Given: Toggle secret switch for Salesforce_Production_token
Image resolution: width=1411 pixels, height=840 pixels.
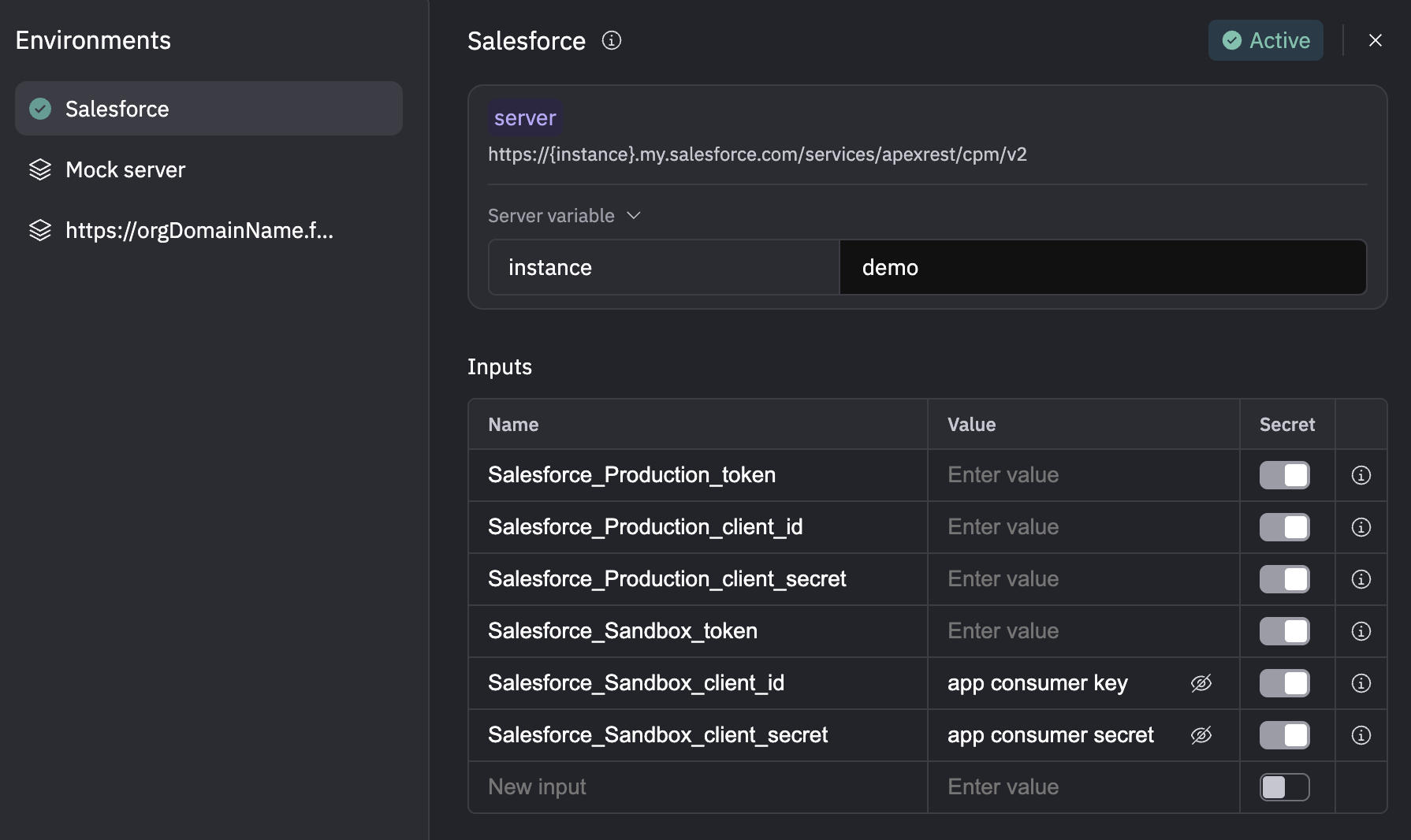Looking at the screenshot, I should point(1284,475).
